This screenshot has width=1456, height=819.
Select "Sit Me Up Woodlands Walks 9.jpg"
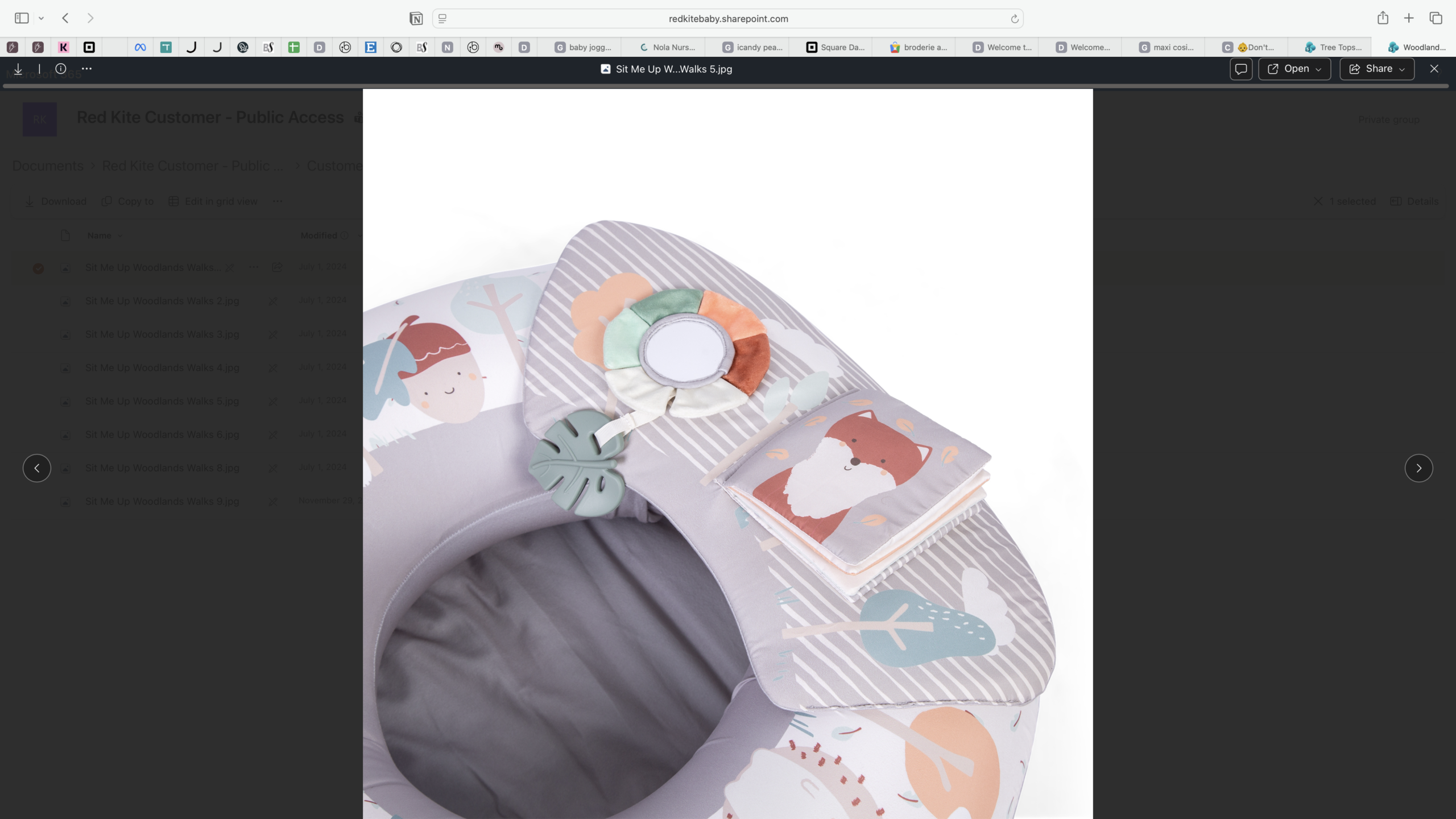[x=162, y=502]
